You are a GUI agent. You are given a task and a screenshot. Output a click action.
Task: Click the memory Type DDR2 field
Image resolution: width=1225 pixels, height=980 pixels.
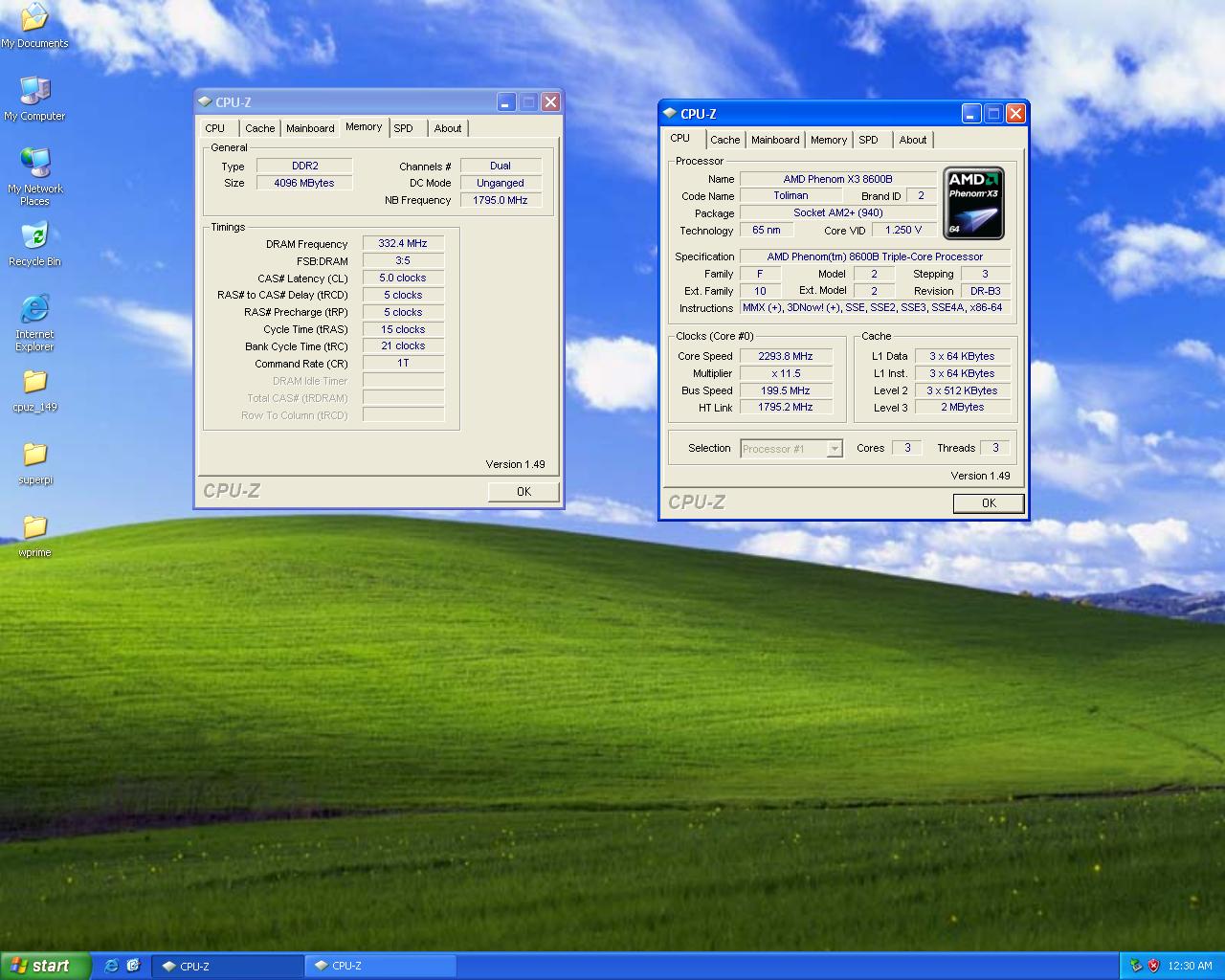tap(304, 166)
